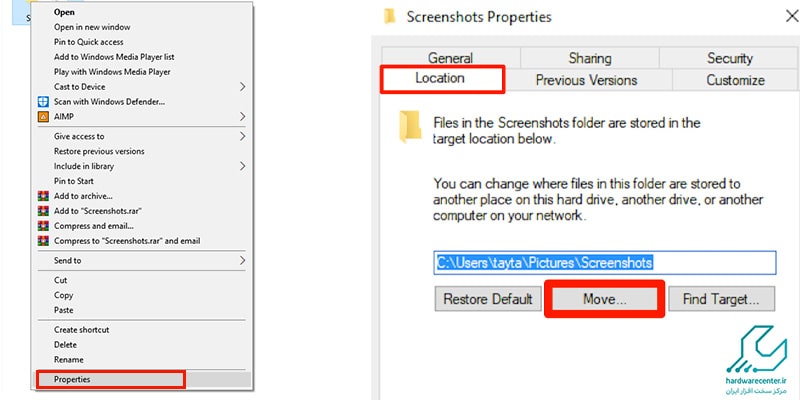Screen dimensions: 800x400
Task: Click the hardwarecenter.ir logo
Action: [756, 363]
